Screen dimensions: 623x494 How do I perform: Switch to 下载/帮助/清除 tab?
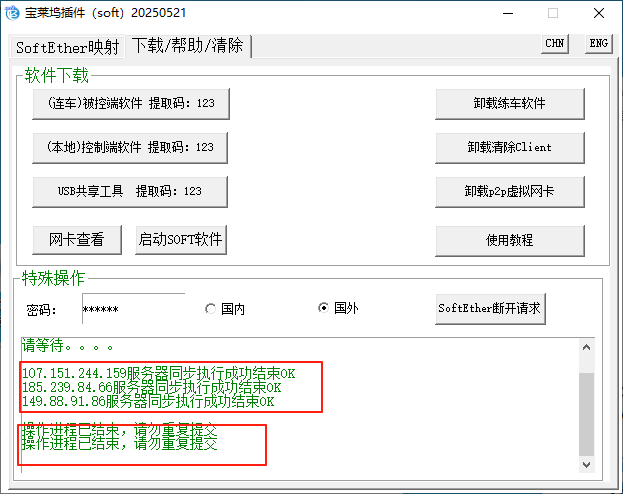coord(188,46)
